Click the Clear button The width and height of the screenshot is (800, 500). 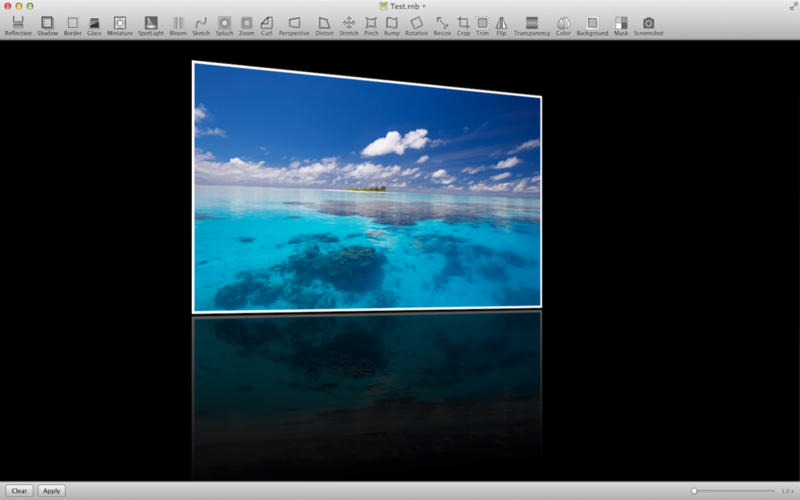tap(19, 491)
